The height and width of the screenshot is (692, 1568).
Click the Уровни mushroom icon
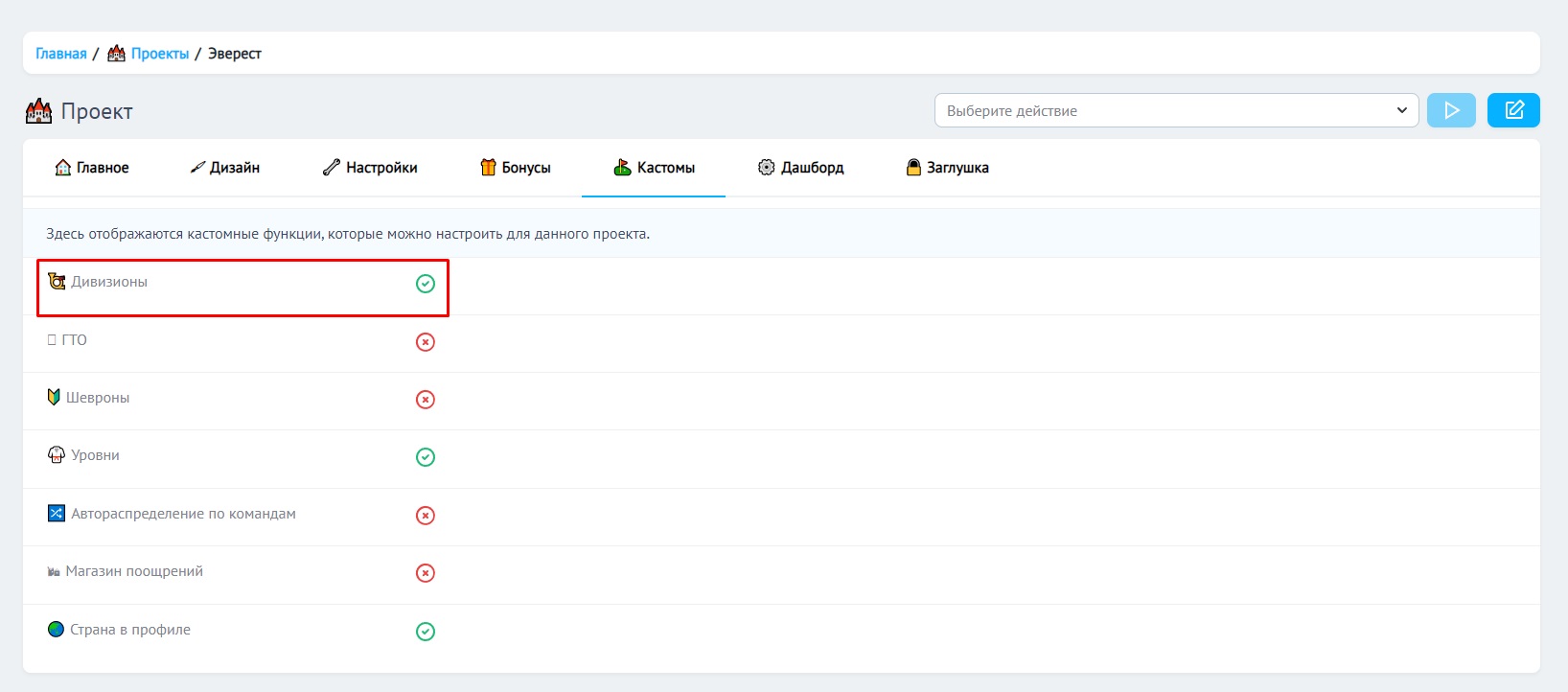coord(57,455)
